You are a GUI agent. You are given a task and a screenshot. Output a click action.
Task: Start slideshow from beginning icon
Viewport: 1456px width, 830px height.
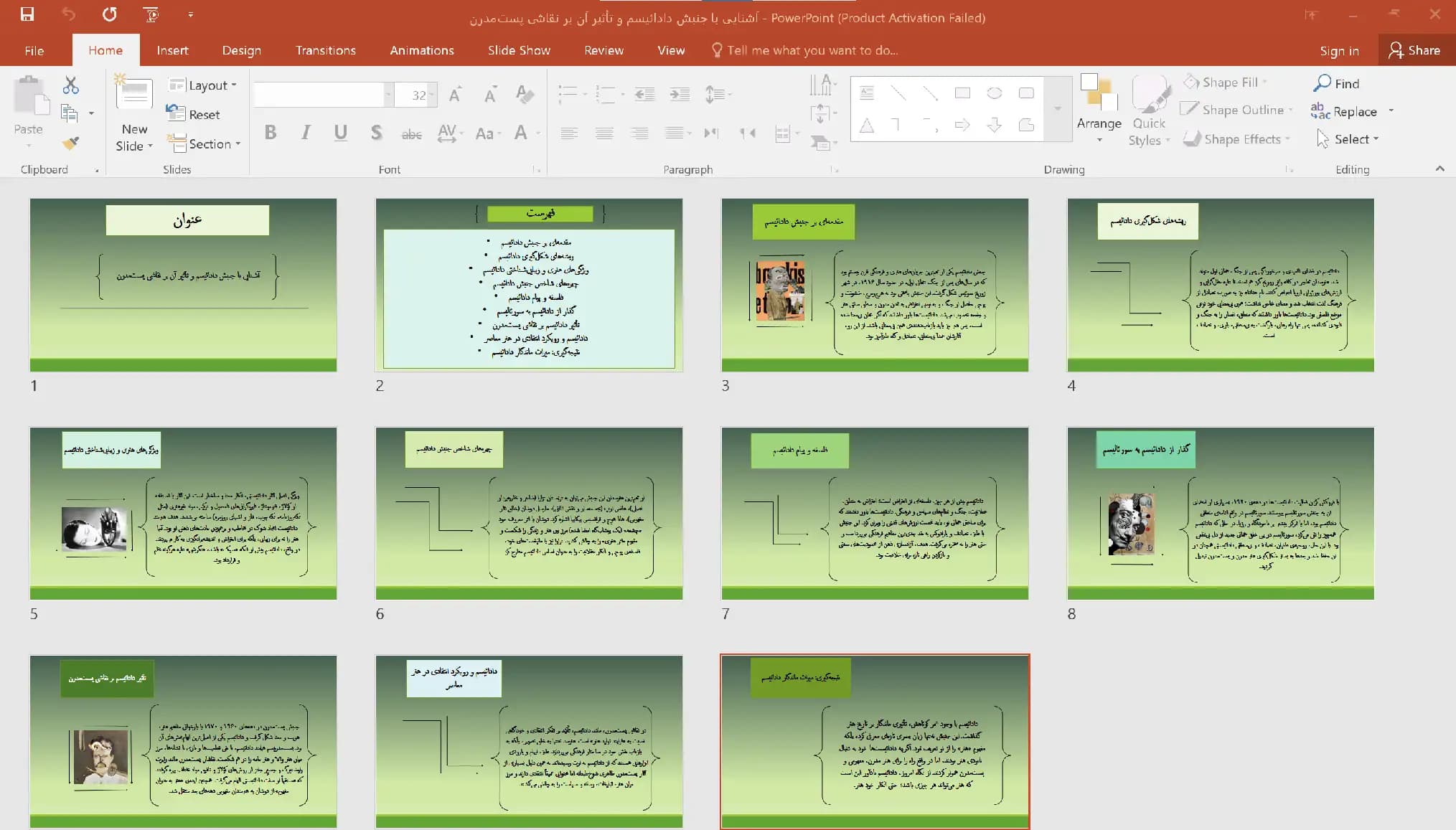(x=151, y=14)
